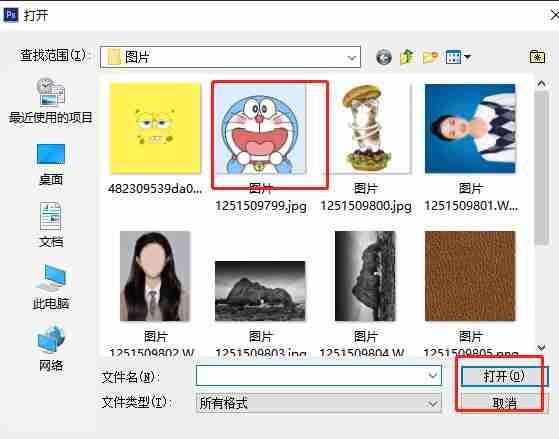
Task: Click the Photoshop icon in title bar
Action: 10,15
